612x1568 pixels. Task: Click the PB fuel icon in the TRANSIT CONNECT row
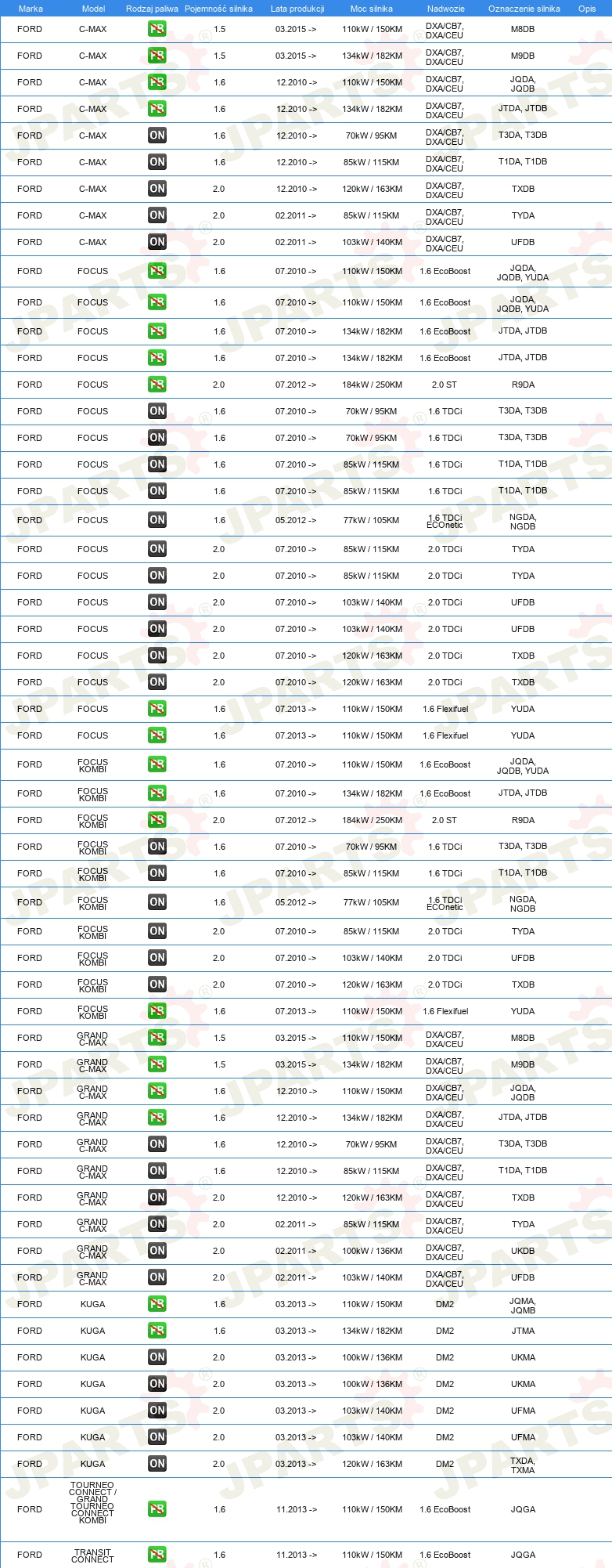pos(157,1555)
